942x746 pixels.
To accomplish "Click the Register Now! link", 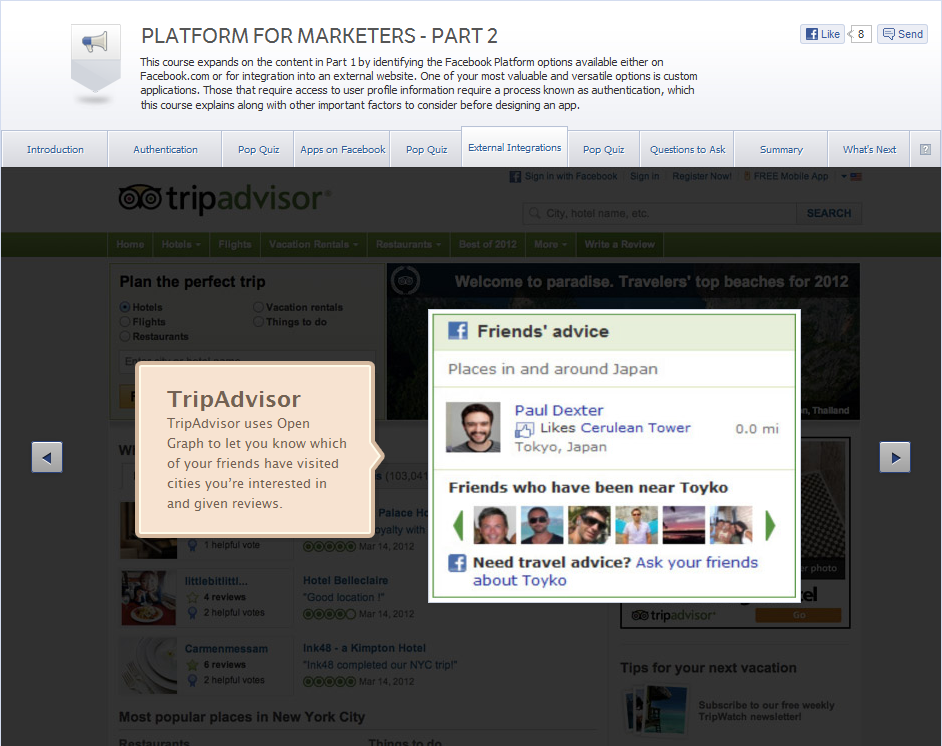I will tap(702, 176).
